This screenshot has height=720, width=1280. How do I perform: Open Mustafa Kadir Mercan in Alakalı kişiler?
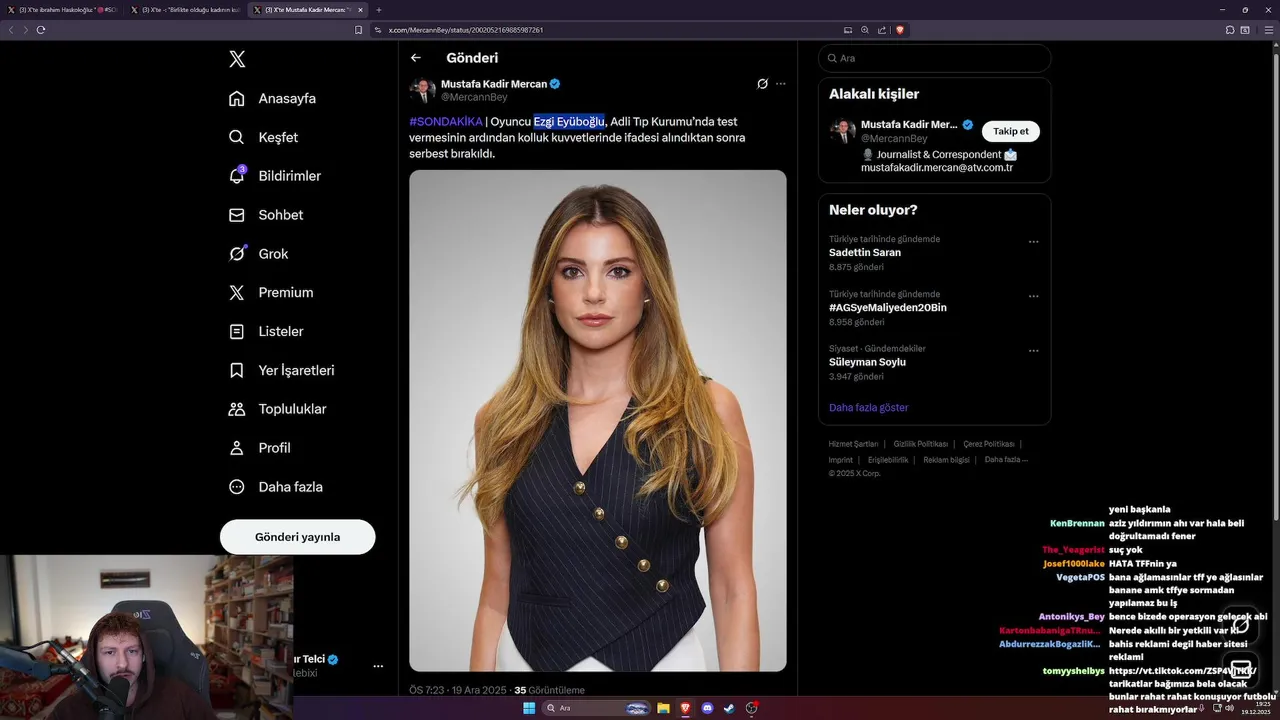click(909, 125)
